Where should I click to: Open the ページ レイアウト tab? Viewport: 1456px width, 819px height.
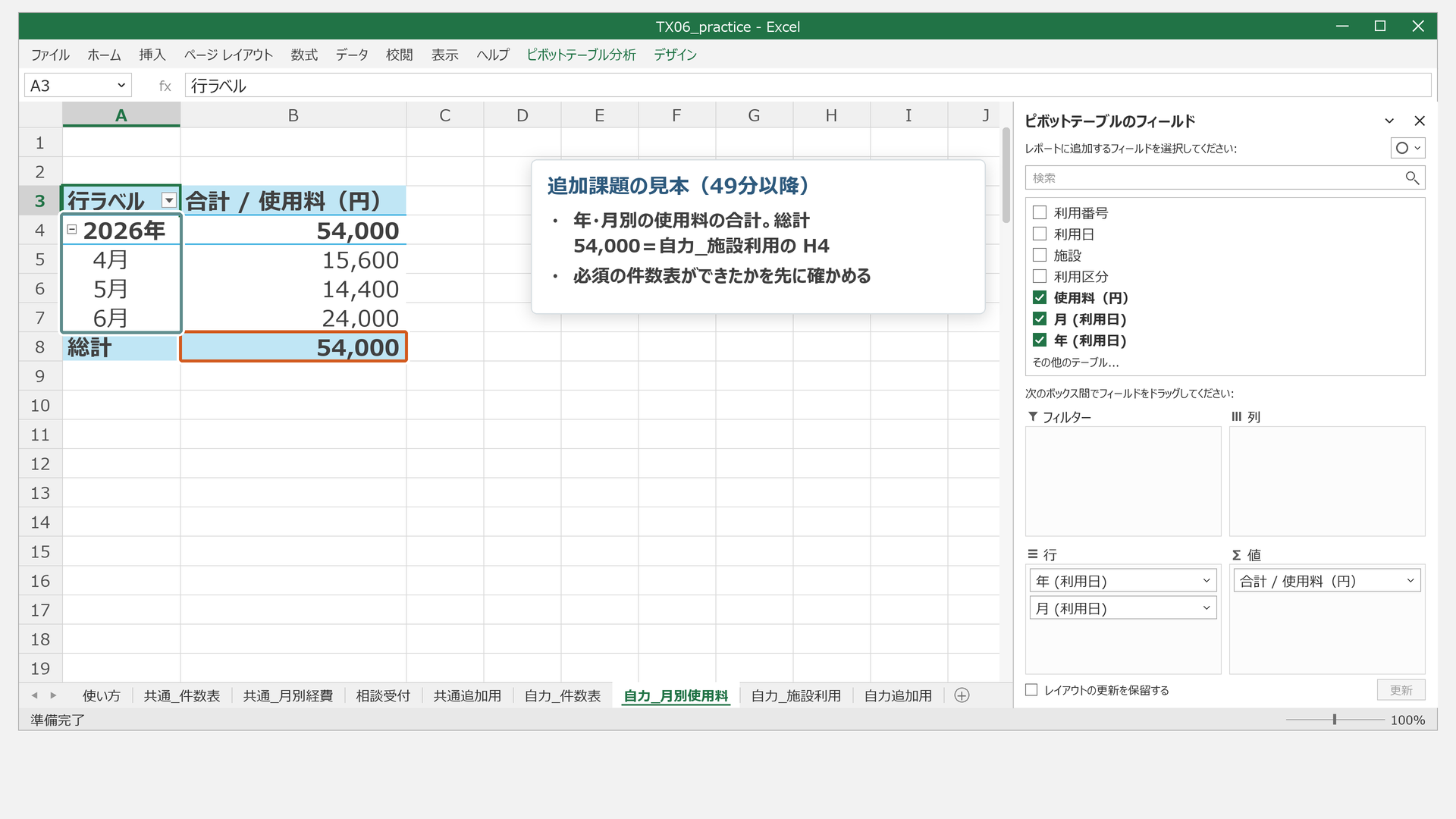pyautogui.click(x=228, y=55)
